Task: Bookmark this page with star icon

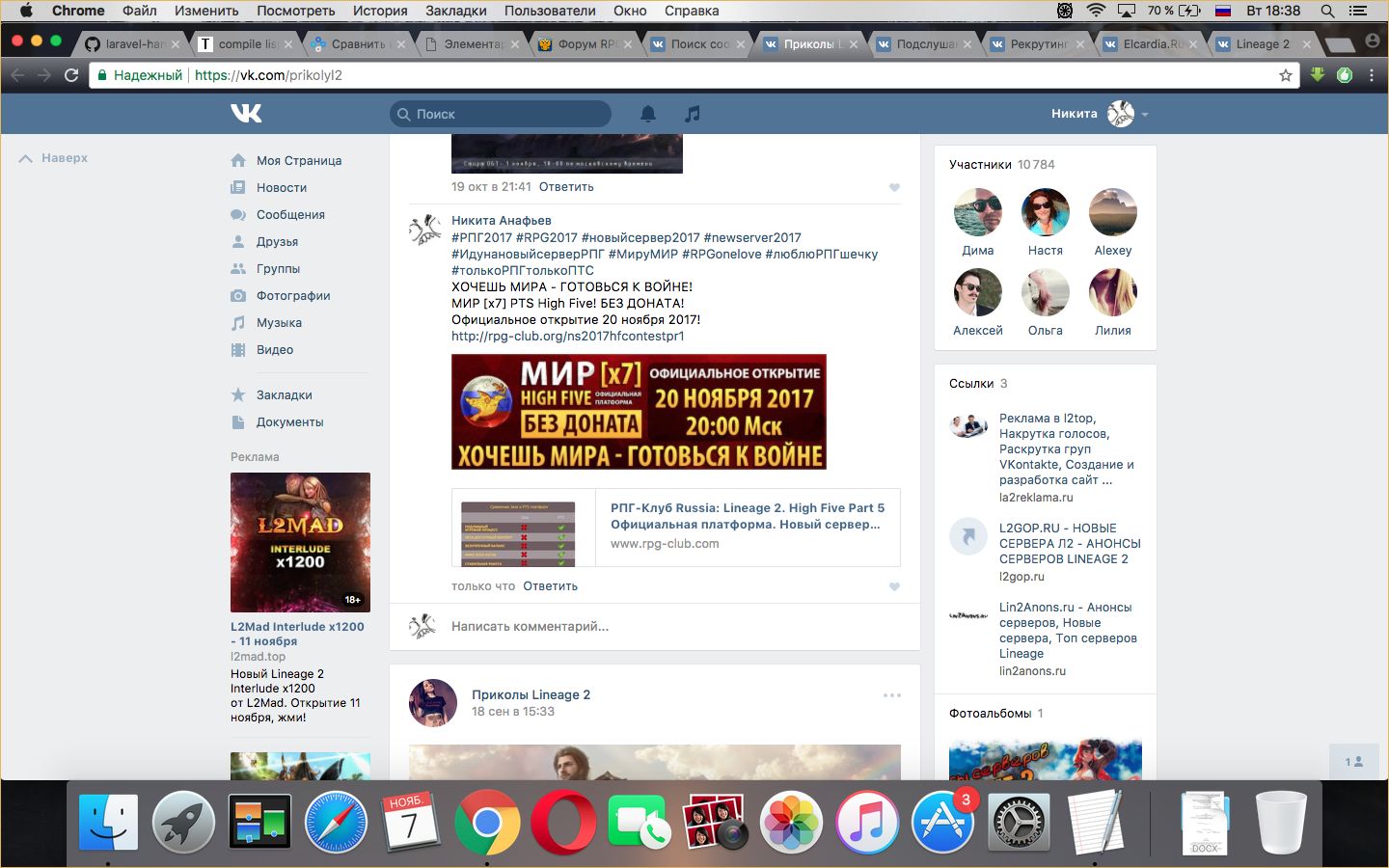Action: (x=1285, y=75)
